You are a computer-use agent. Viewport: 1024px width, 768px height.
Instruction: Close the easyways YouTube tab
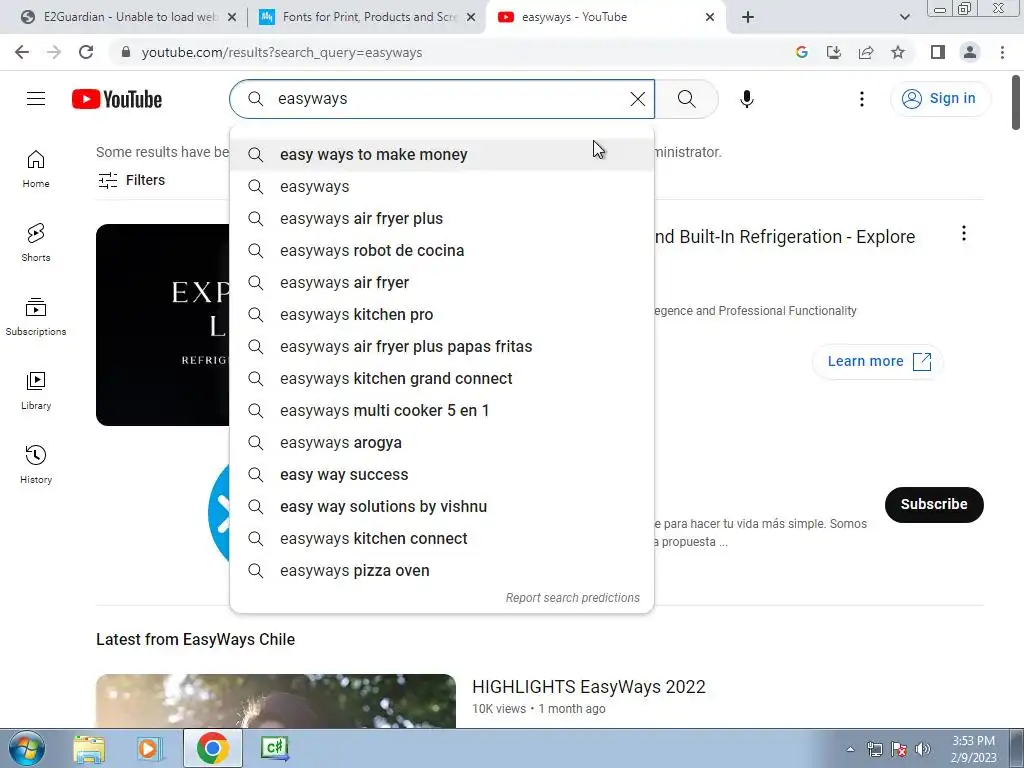[x=710, y=18]
